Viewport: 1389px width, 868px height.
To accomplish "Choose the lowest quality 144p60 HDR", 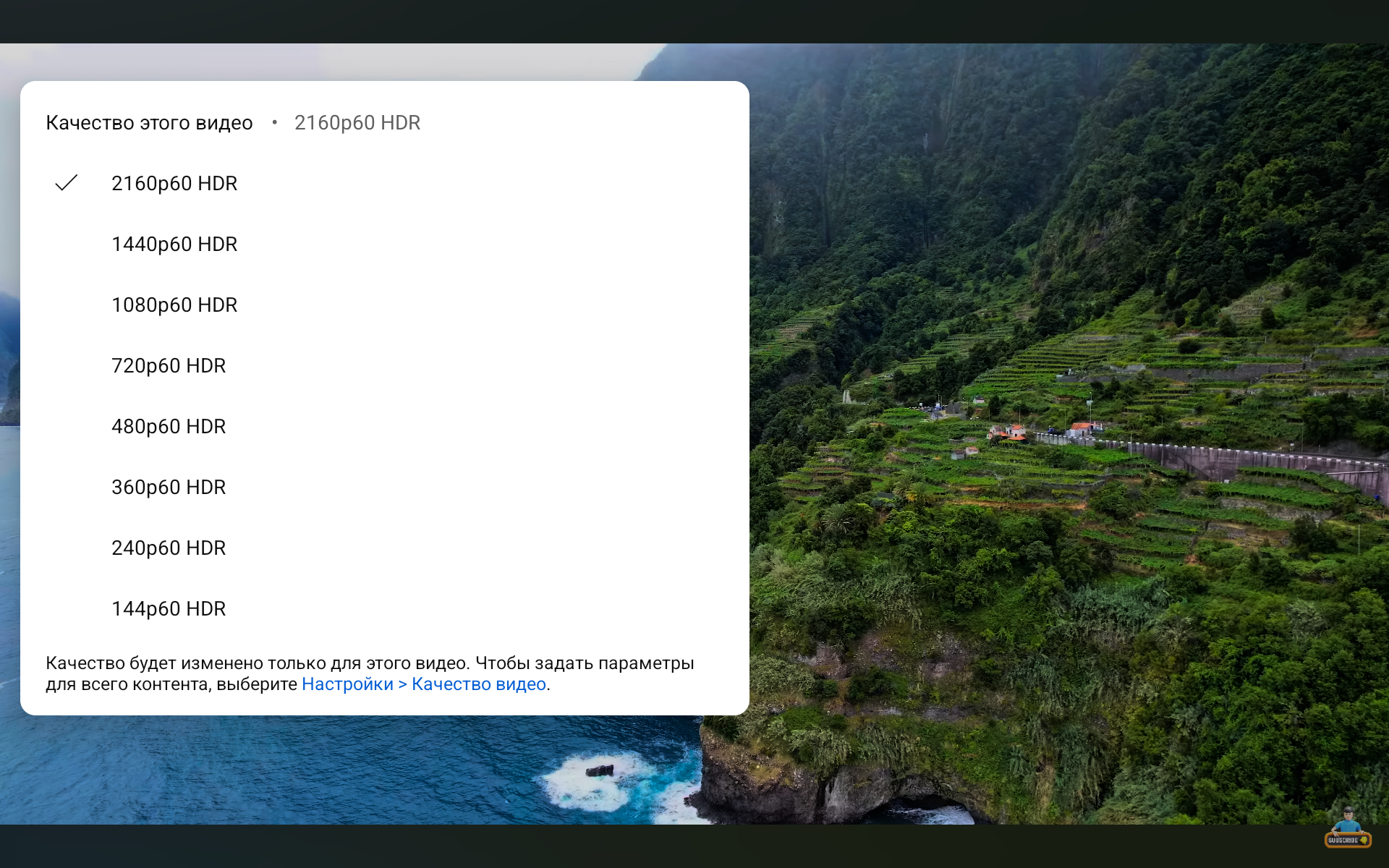I will tap(384, 609).
